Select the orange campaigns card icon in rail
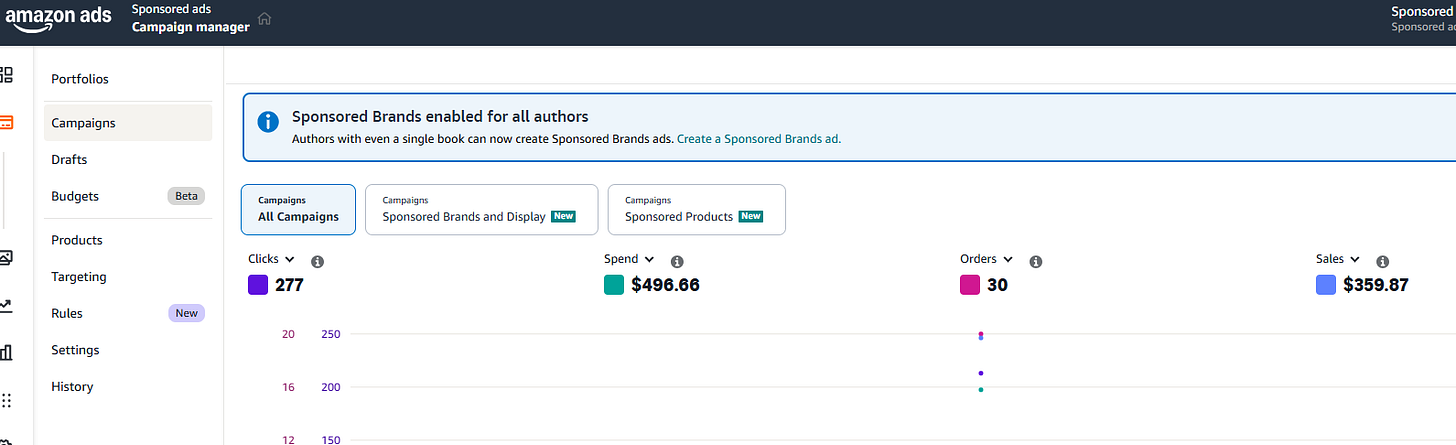The height and width of the screenshot is (445, 1456). pos(6,123)
